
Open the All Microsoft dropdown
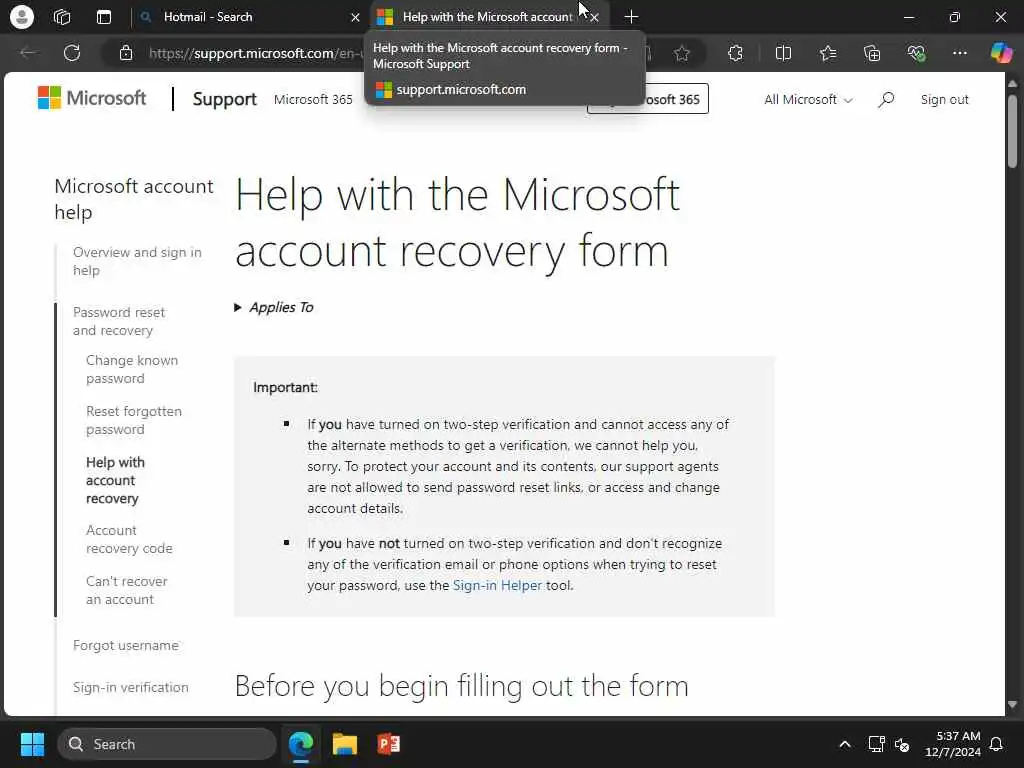pyautogui.click(x=808, y=99)
